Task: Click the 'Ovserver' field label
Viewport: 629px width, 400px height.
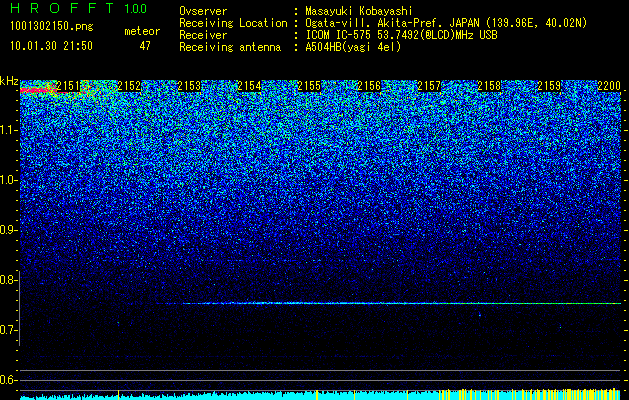Action: [x=203, y=12]
